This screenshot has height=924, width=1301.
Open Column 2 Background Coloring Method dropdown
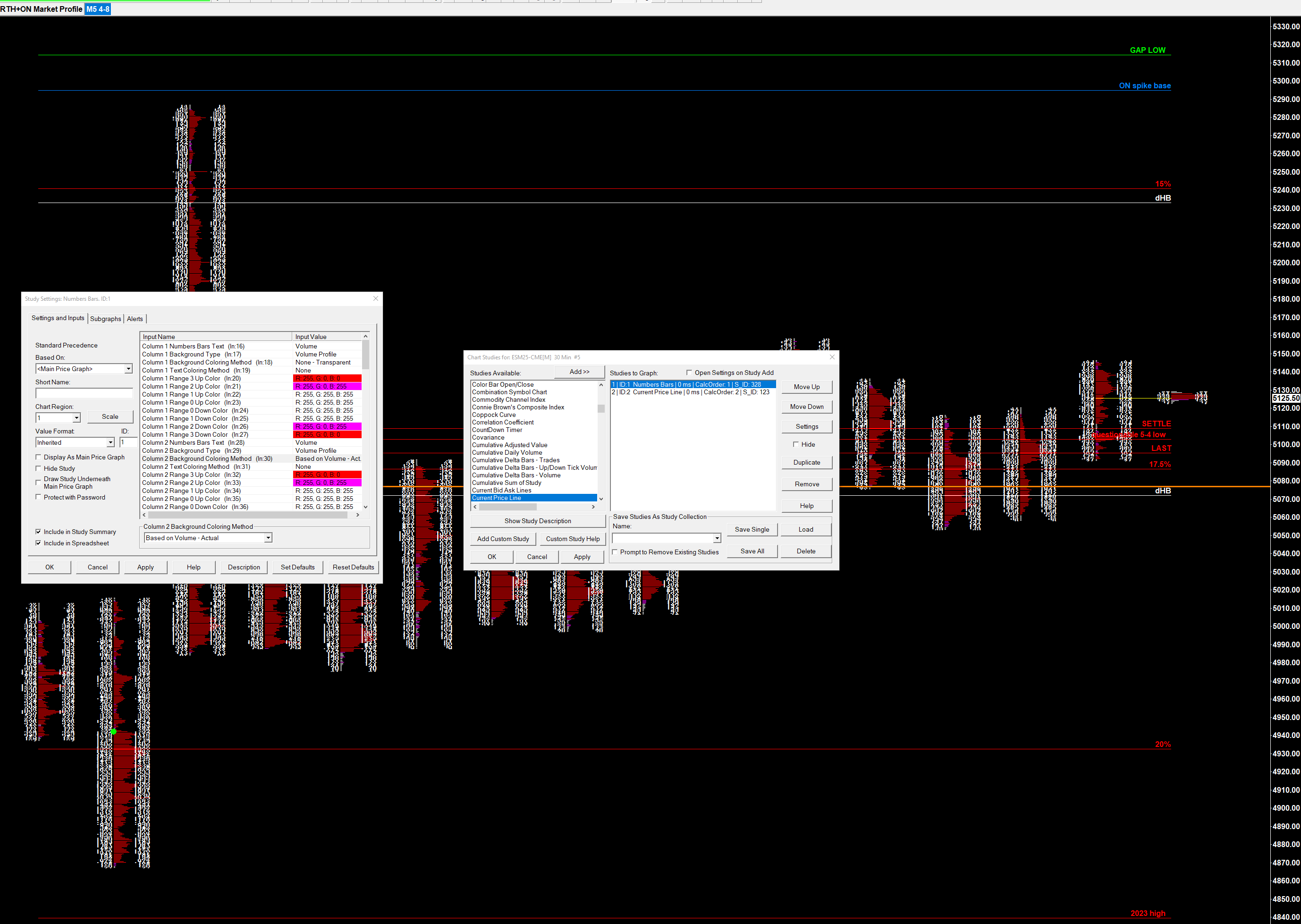point(268,538)
